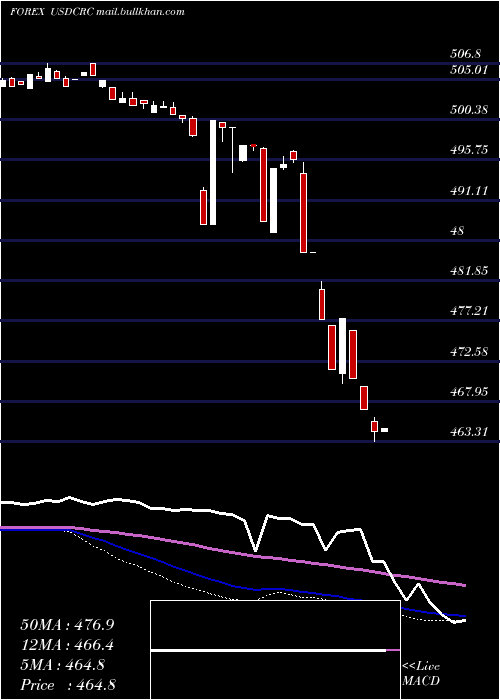Click the mail.bullkhan.com watermark text
The width and height of the screenshot is (500, 700).
pos(140,12)
